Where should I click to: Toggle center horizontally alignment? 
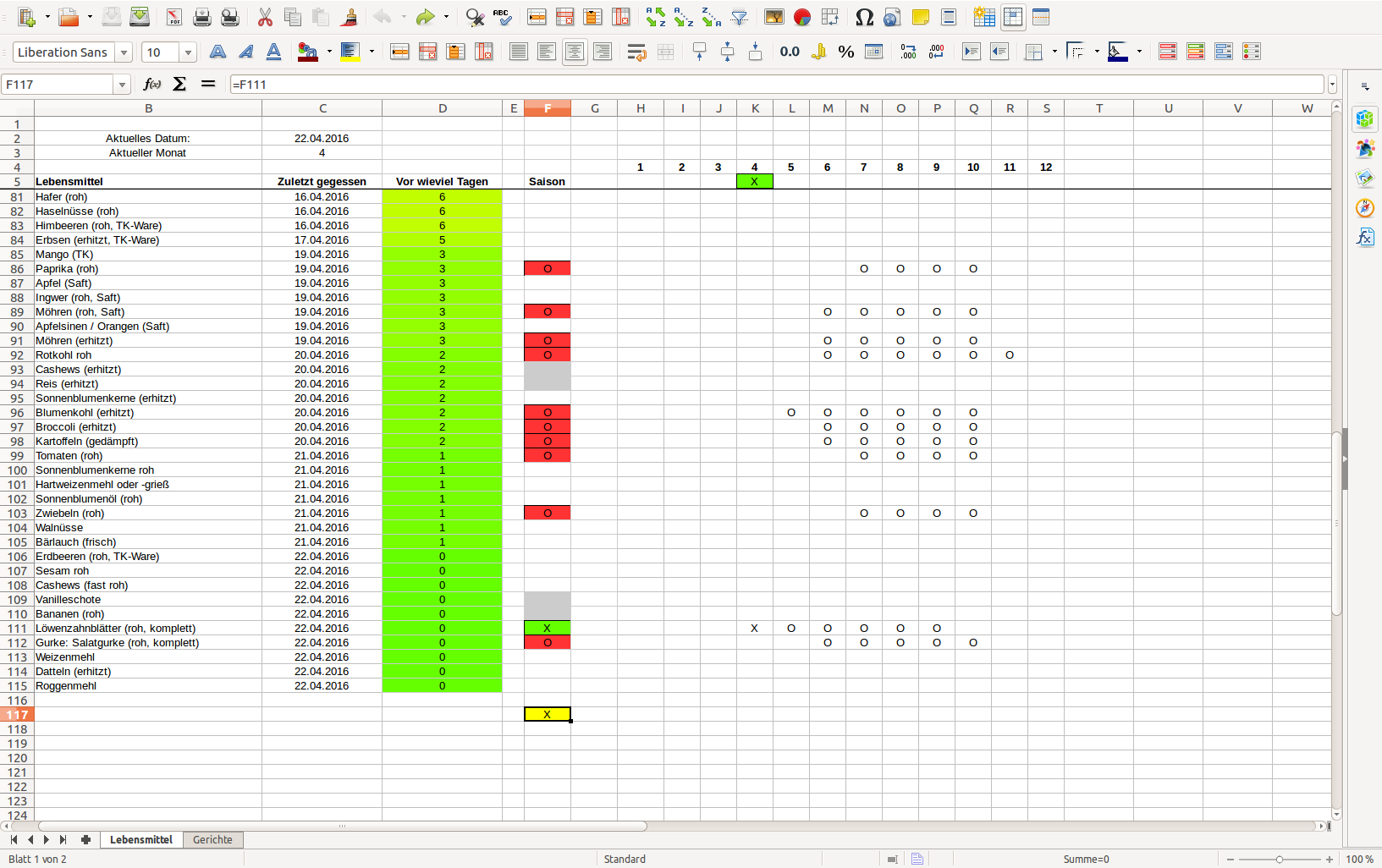[x=575, y=52]
